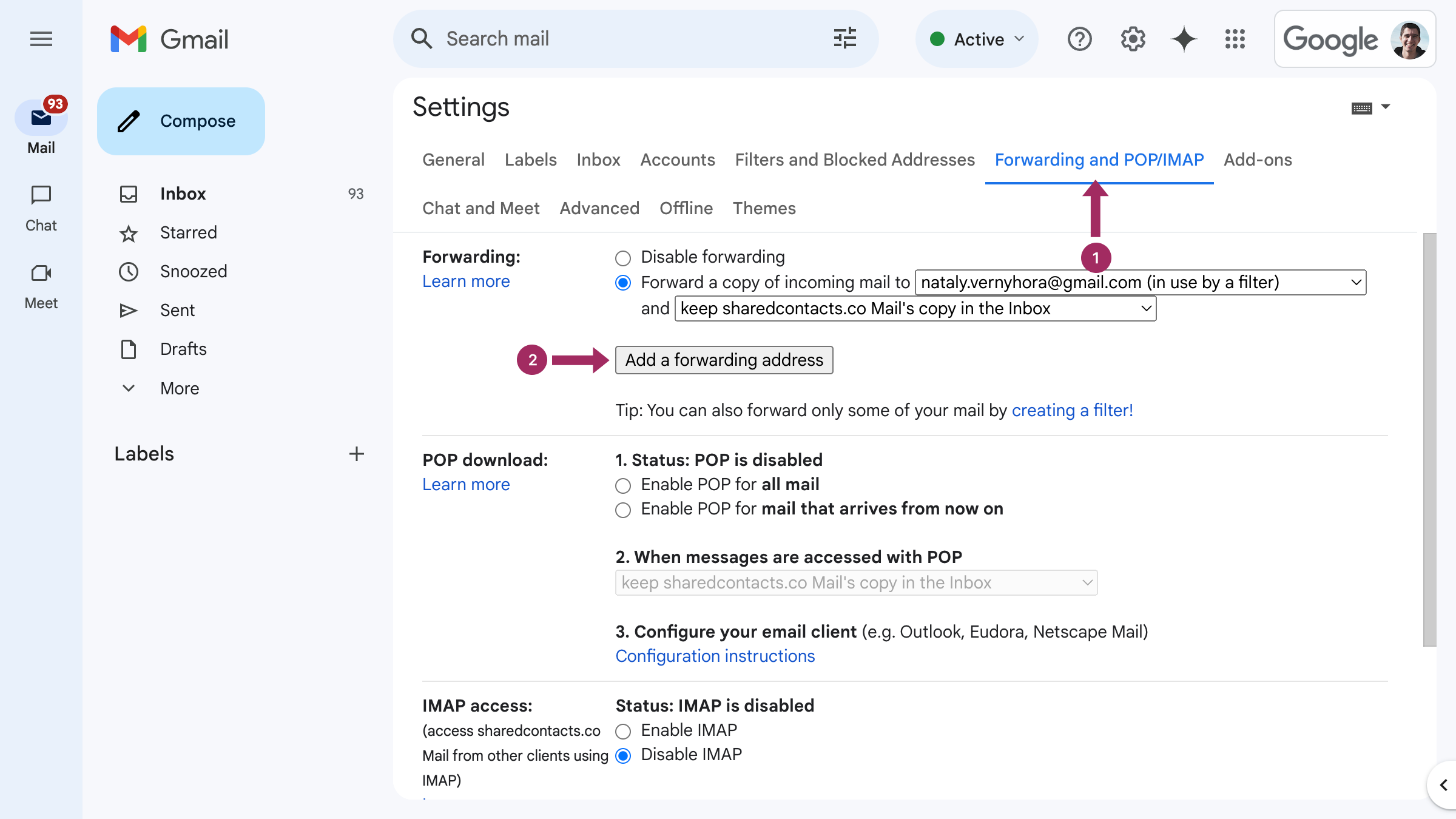The image size is (1456, 819).
Task: Select Enable POP for all mail
Action: (623, 485)
